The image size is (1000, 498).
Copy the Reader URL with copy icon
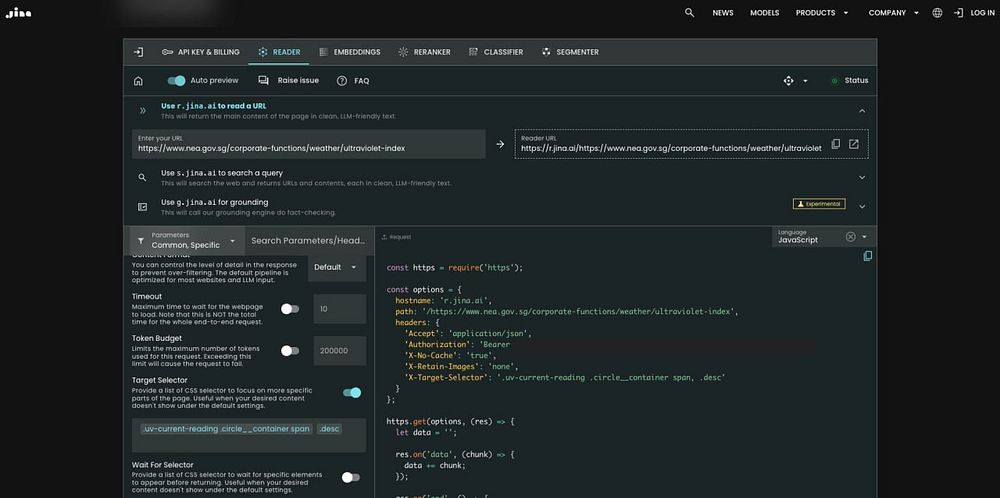836,144
